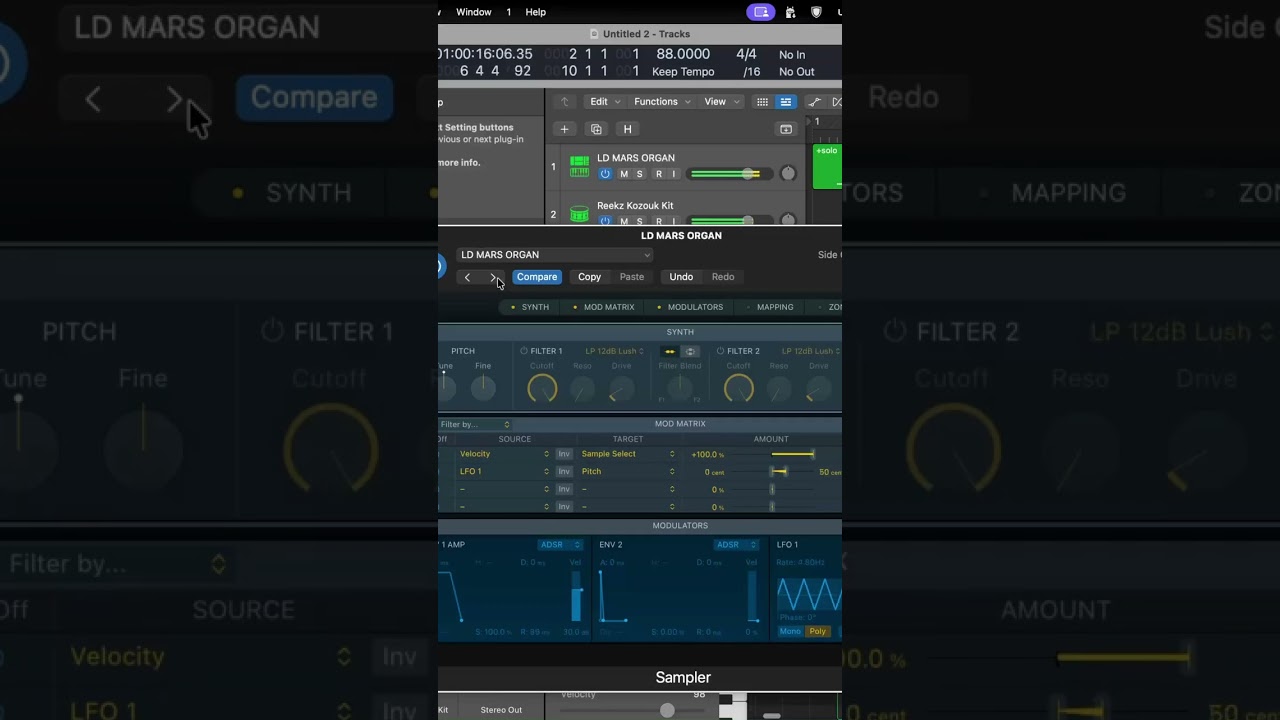Viewport: 1280px width, 720px height.
Task: Change the Velocity source dropdown
Action: click(505, 454)
